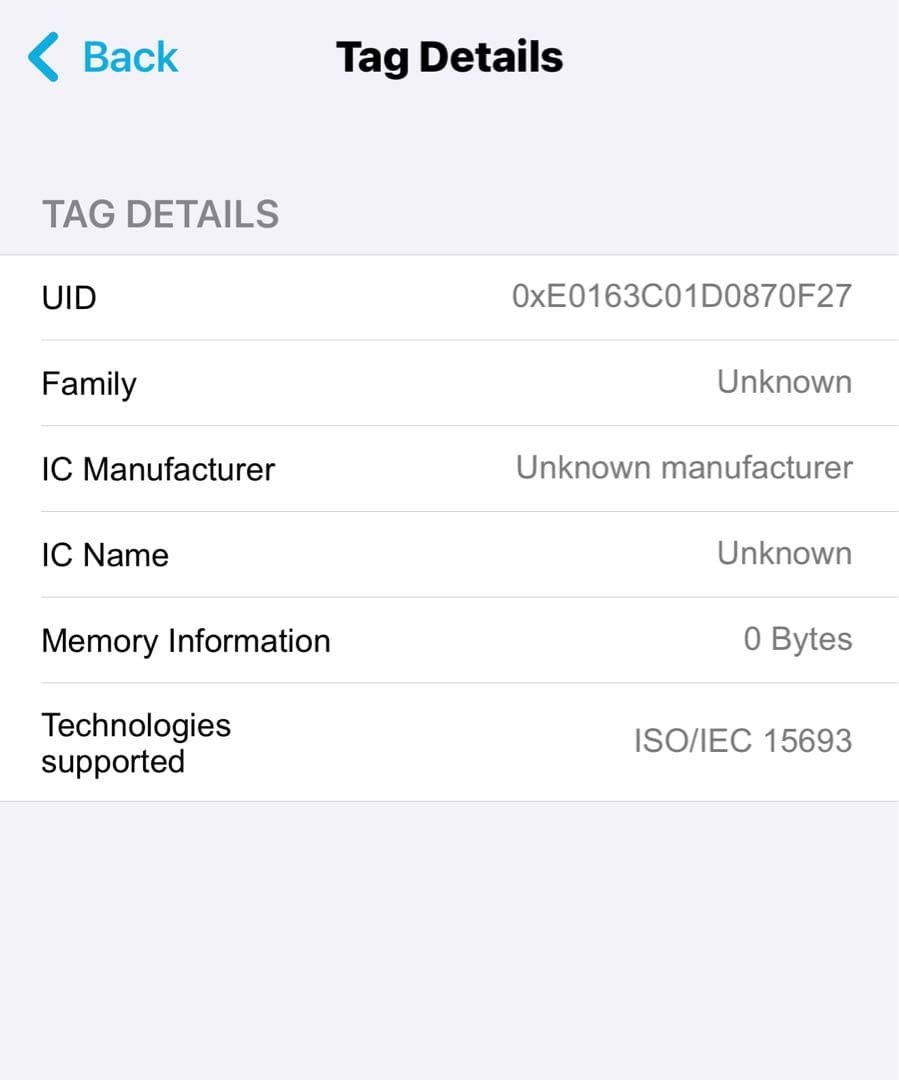Viewport: 899px width, 1080px height.
Task: Select the "IC Manufacturer" label
Action: click(158, 469)
